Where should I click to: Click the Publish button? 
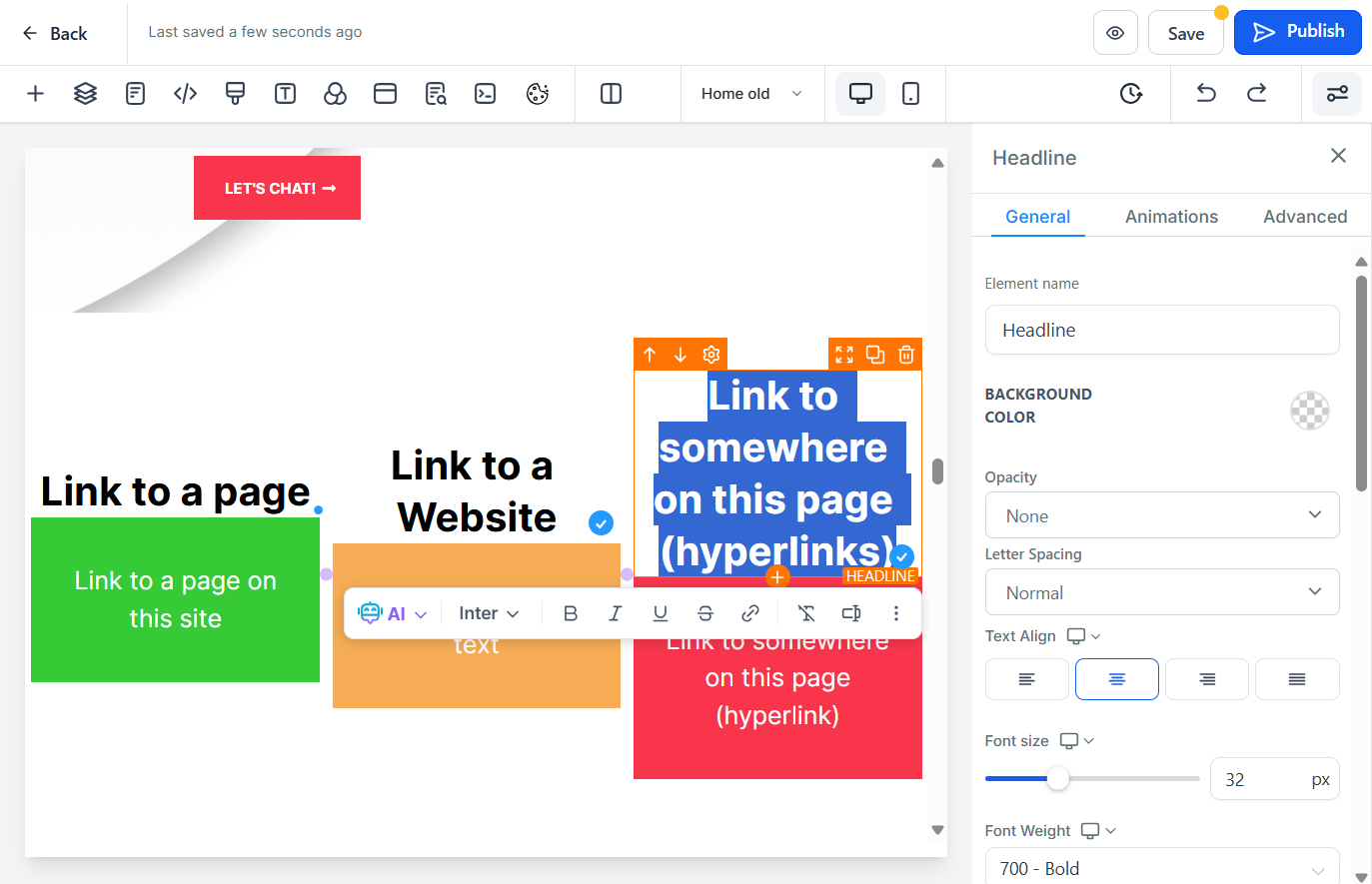point(1298,32)
